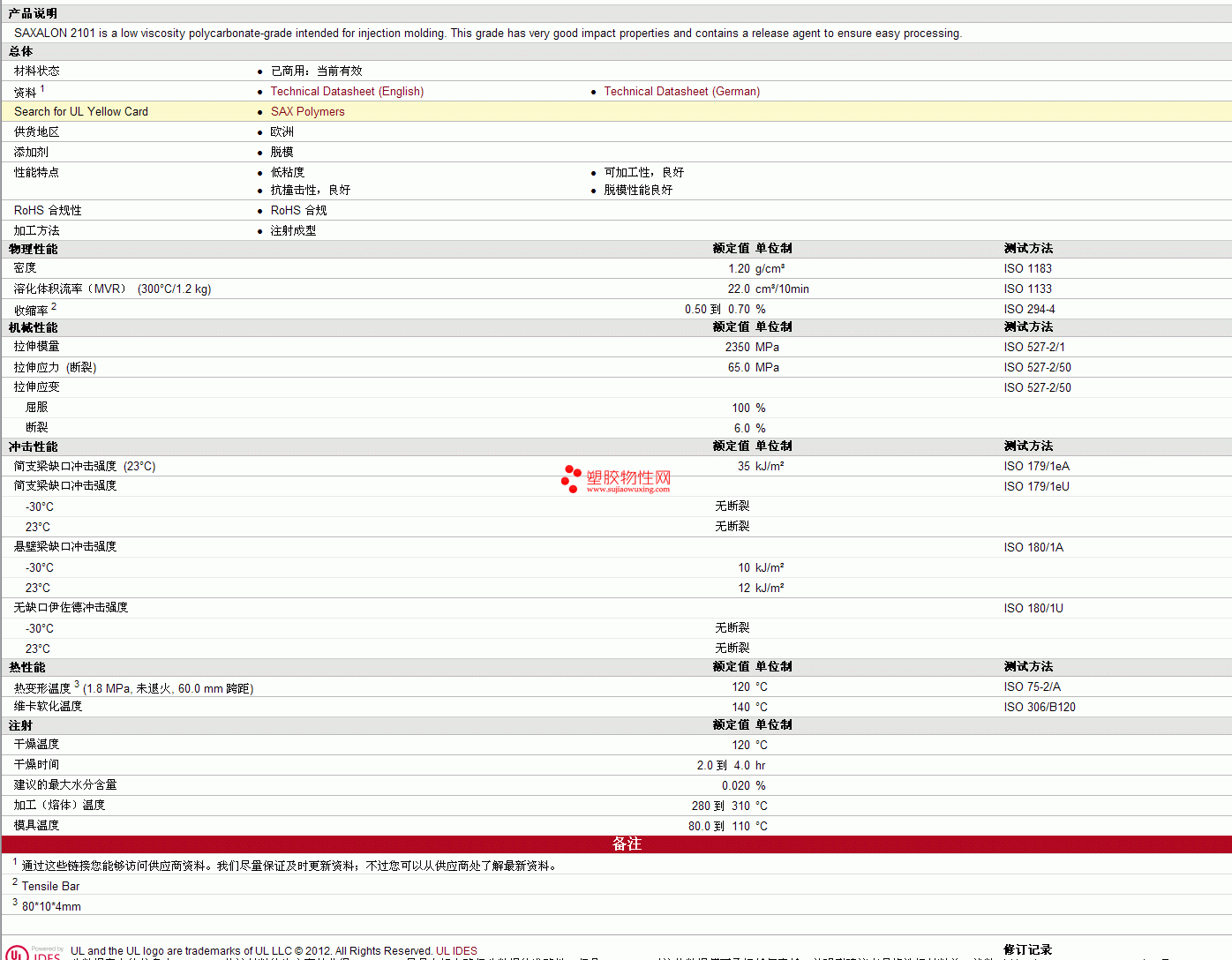Select the 供货地区 row label
This screenshot has width=1232, height=960.
tap(36, 131)
